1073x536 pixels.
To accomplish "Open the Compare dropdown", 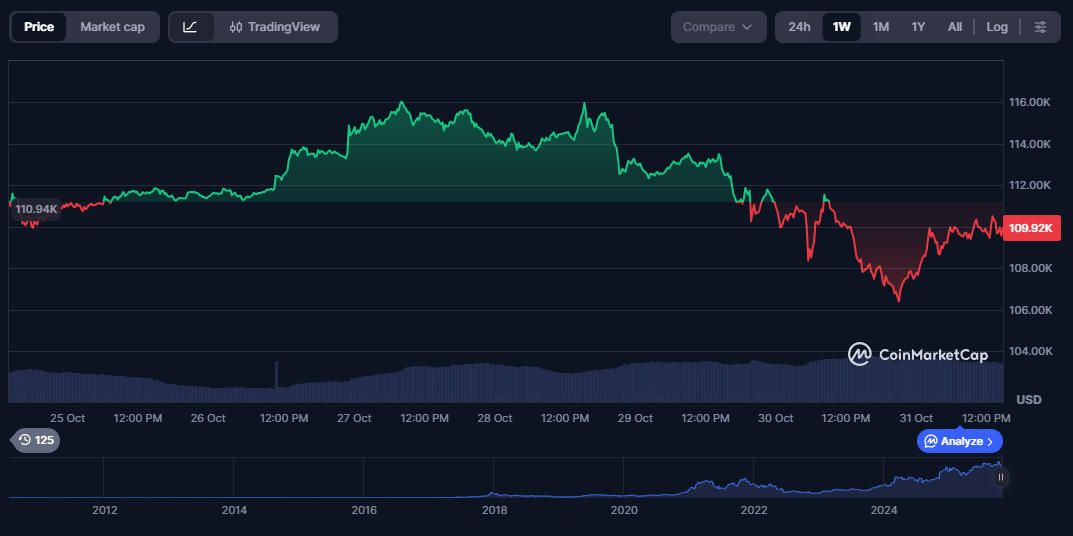I will click(717, 27).
